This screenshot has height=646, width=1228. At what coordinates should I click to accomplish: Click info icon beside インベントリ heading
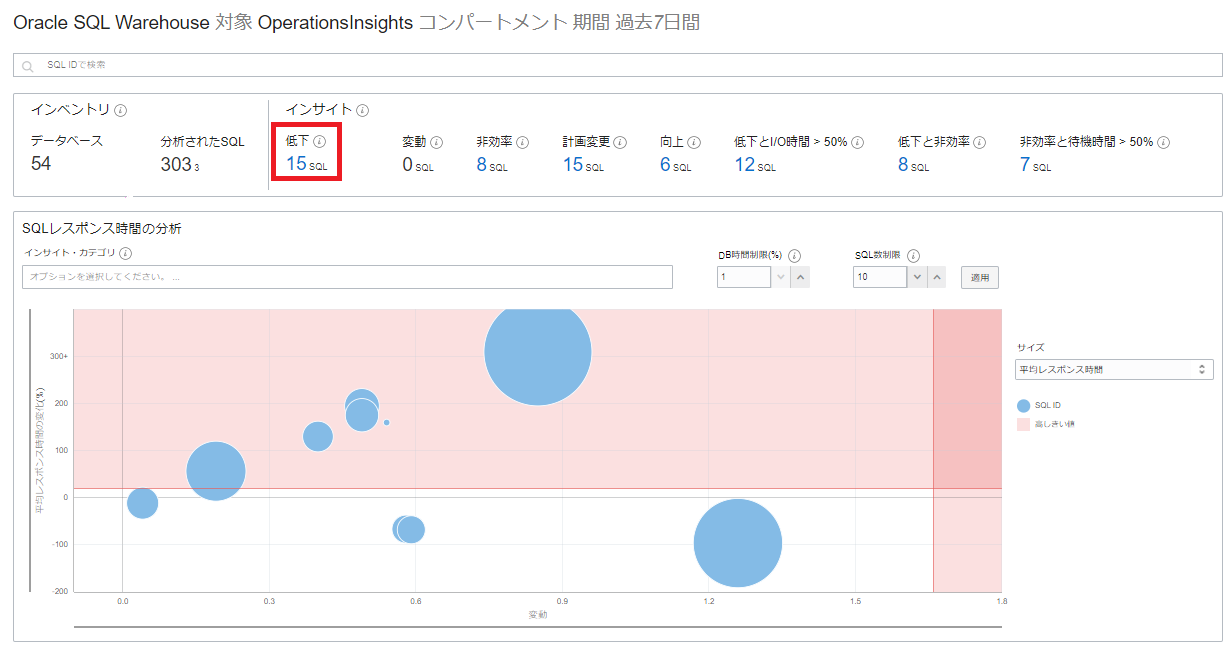click(120, 110)
